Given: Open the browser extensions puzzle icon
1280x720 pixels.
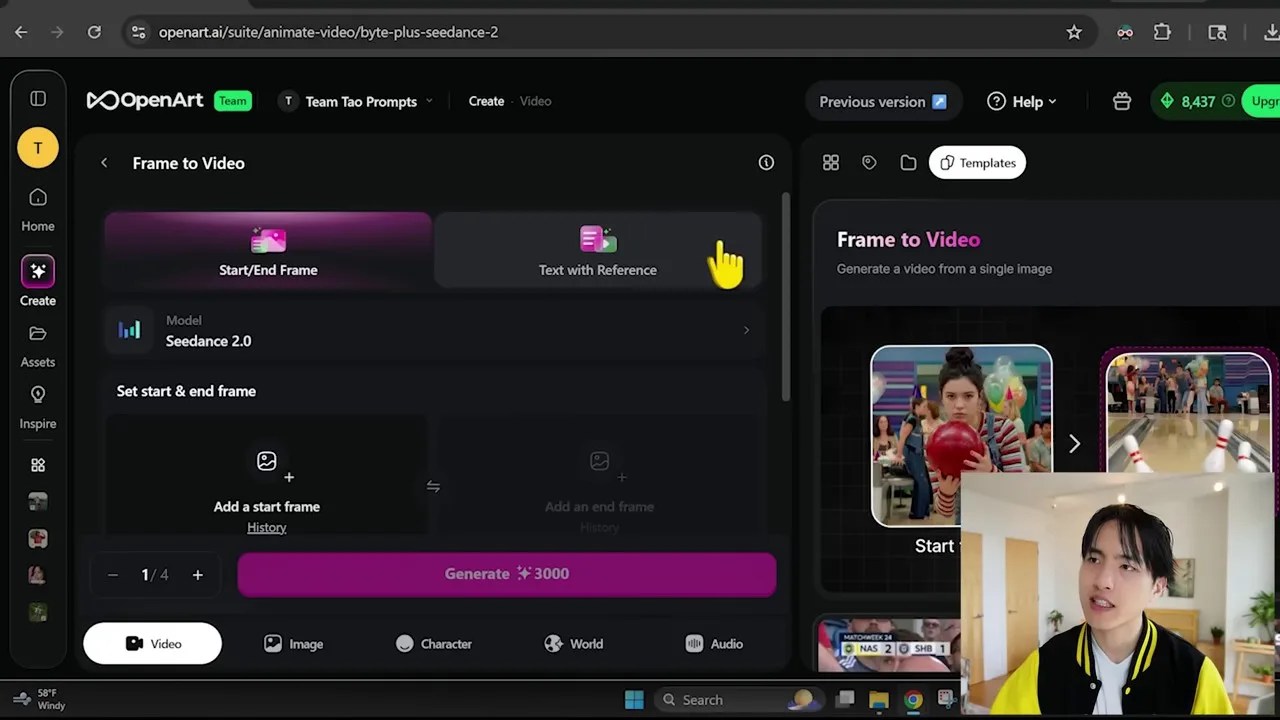Looking at the screenshot, I should pos(1162,32).
